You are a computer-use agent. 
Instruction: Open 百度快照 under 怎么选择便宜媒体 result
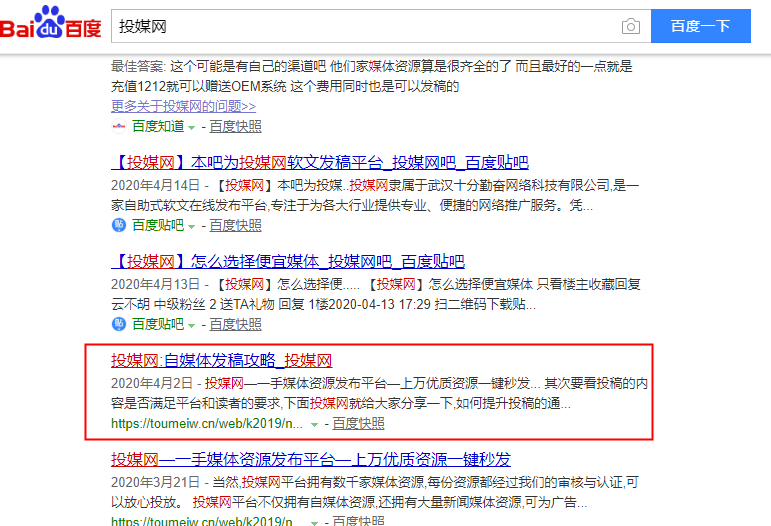click(x=235, y=324)
